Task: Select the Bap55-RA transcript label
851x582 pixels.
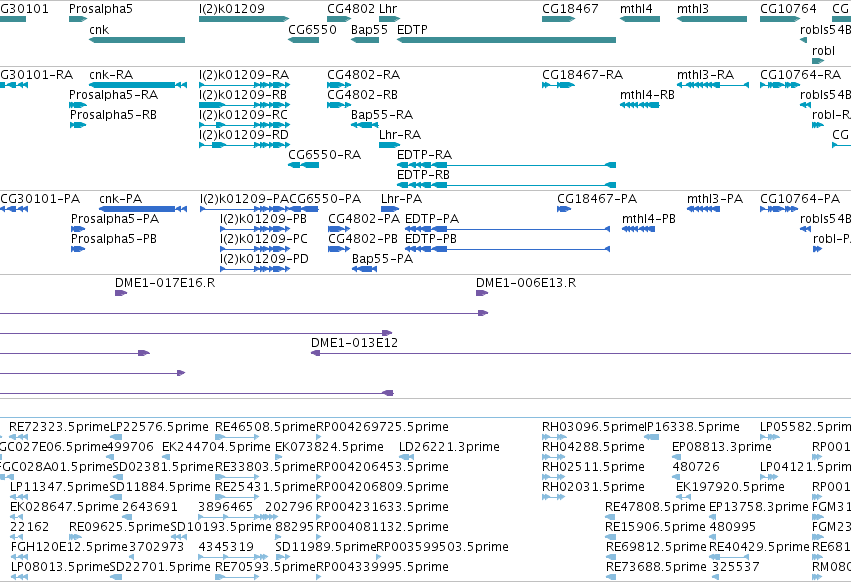Action: [382, 115]
